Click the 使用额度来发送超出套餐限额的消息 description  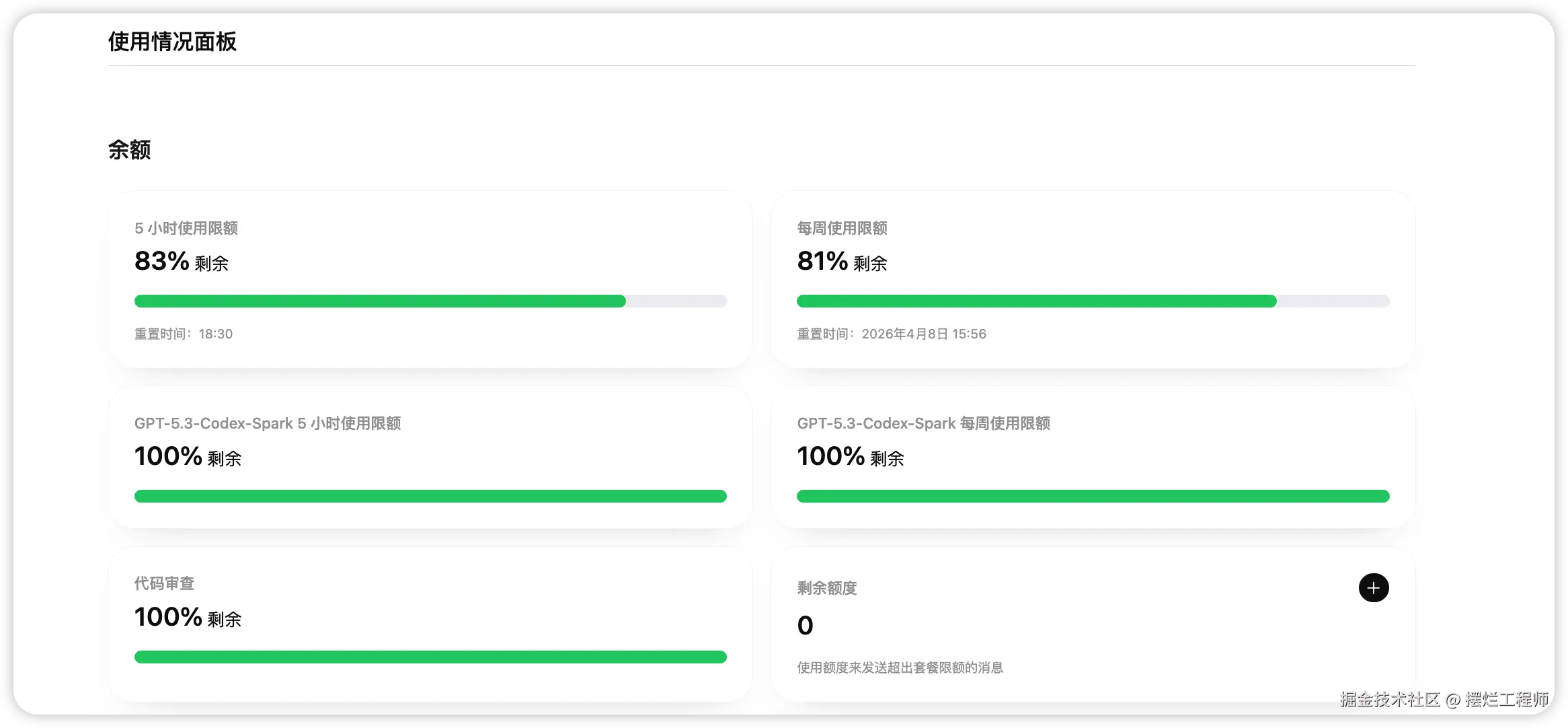900,667
